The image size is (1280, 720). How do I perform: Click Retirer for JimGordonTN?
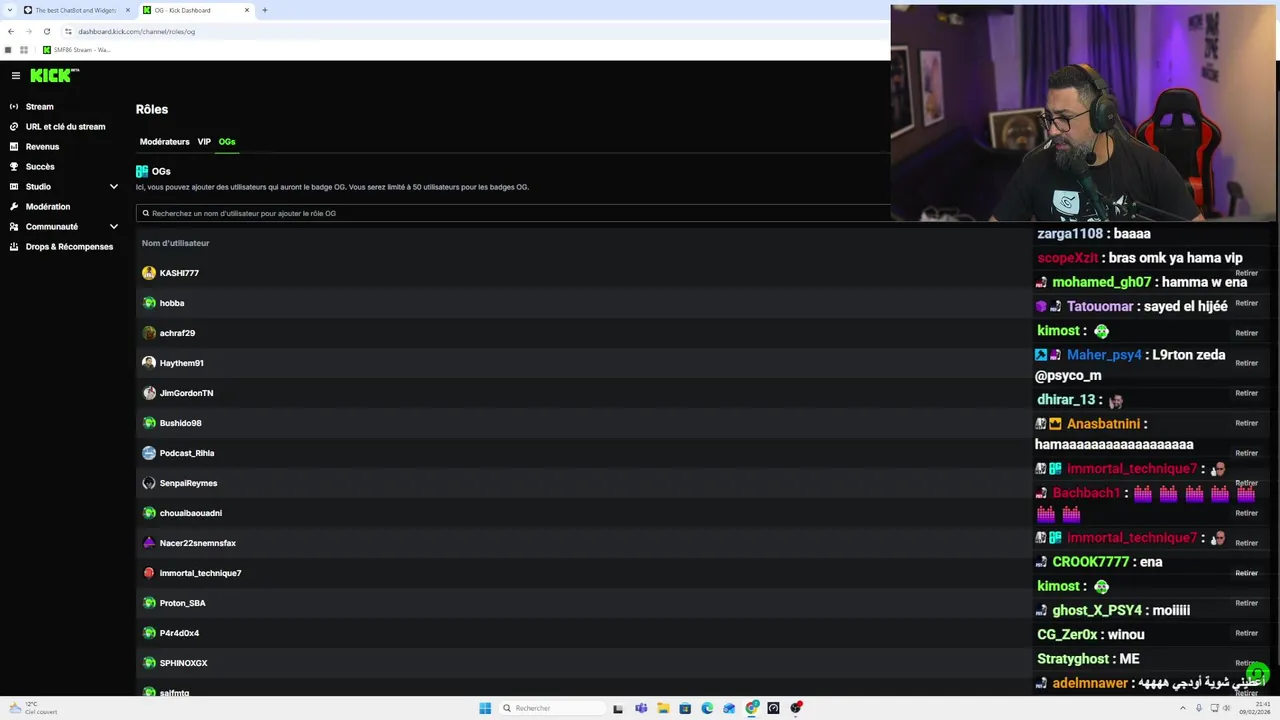[x=1246, y=393]
